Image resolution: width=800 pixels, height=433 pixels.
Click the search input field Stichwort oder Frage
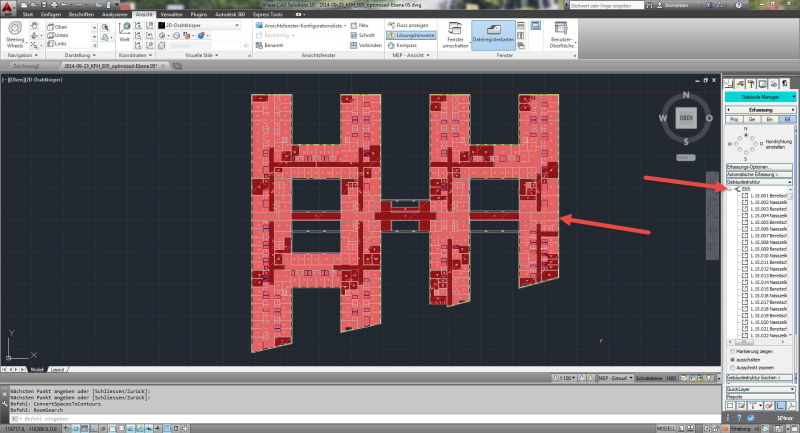[606, 5]
